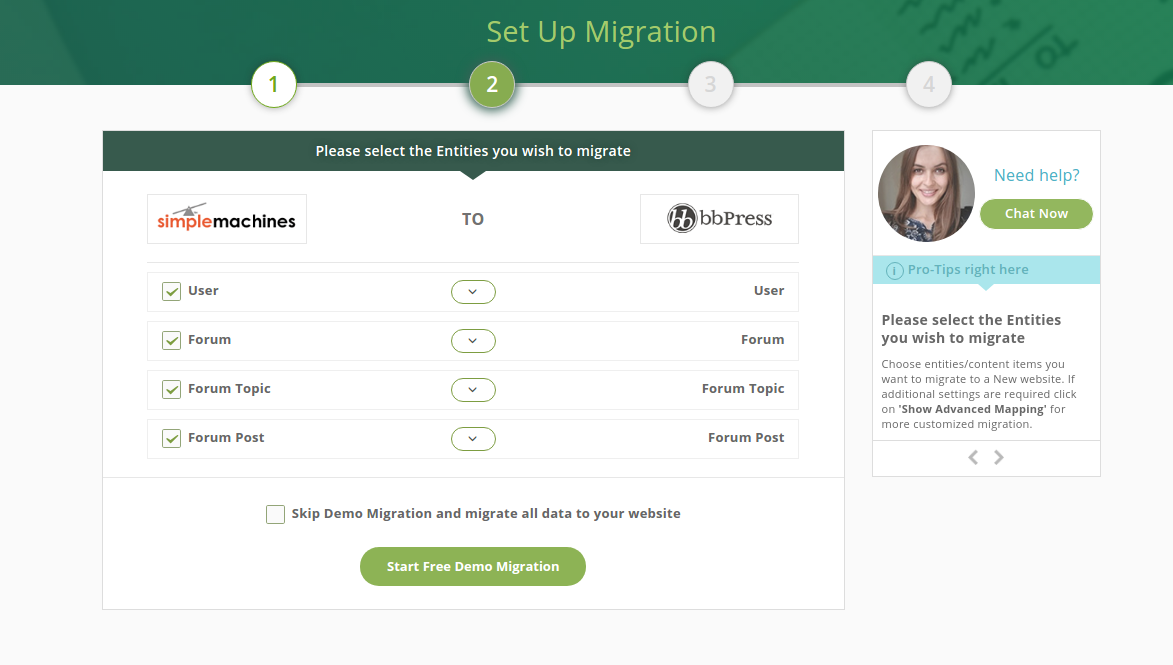Go to migration step 1
The height and width of the screenshot is (665, 1173).
(x=274, y=85)
